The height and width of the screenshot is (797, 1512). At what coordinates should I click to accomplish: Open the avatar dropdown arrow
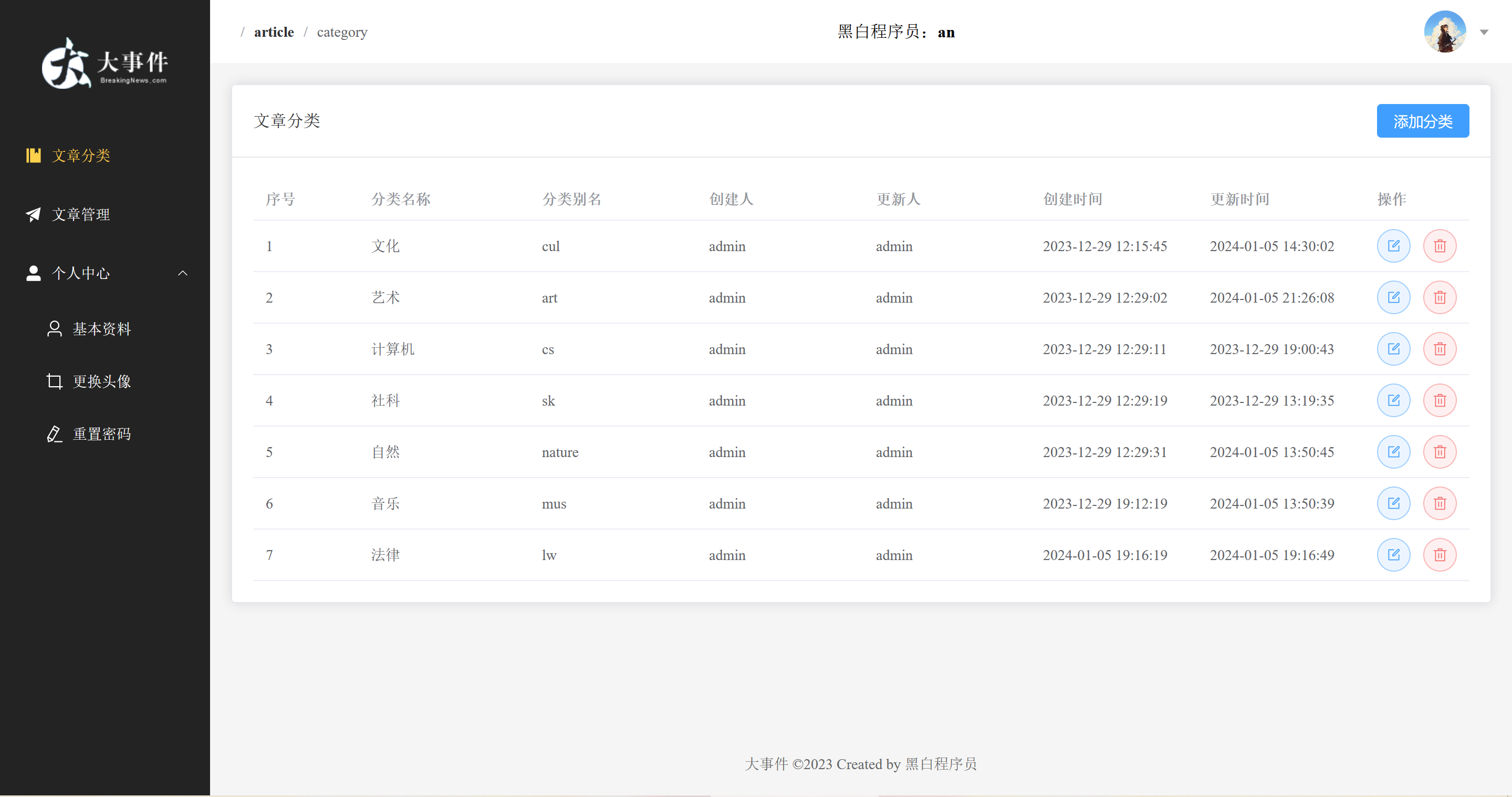pos(1483,32)
